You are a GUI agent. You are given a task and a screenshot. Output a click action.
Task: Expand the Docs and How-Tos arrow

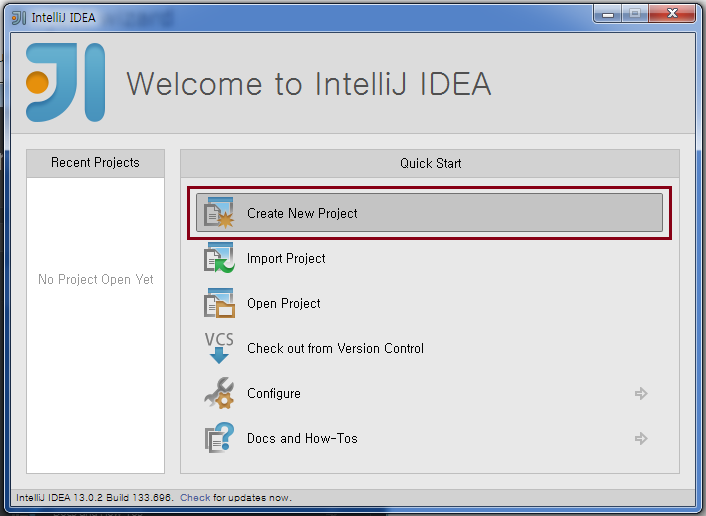641,439
